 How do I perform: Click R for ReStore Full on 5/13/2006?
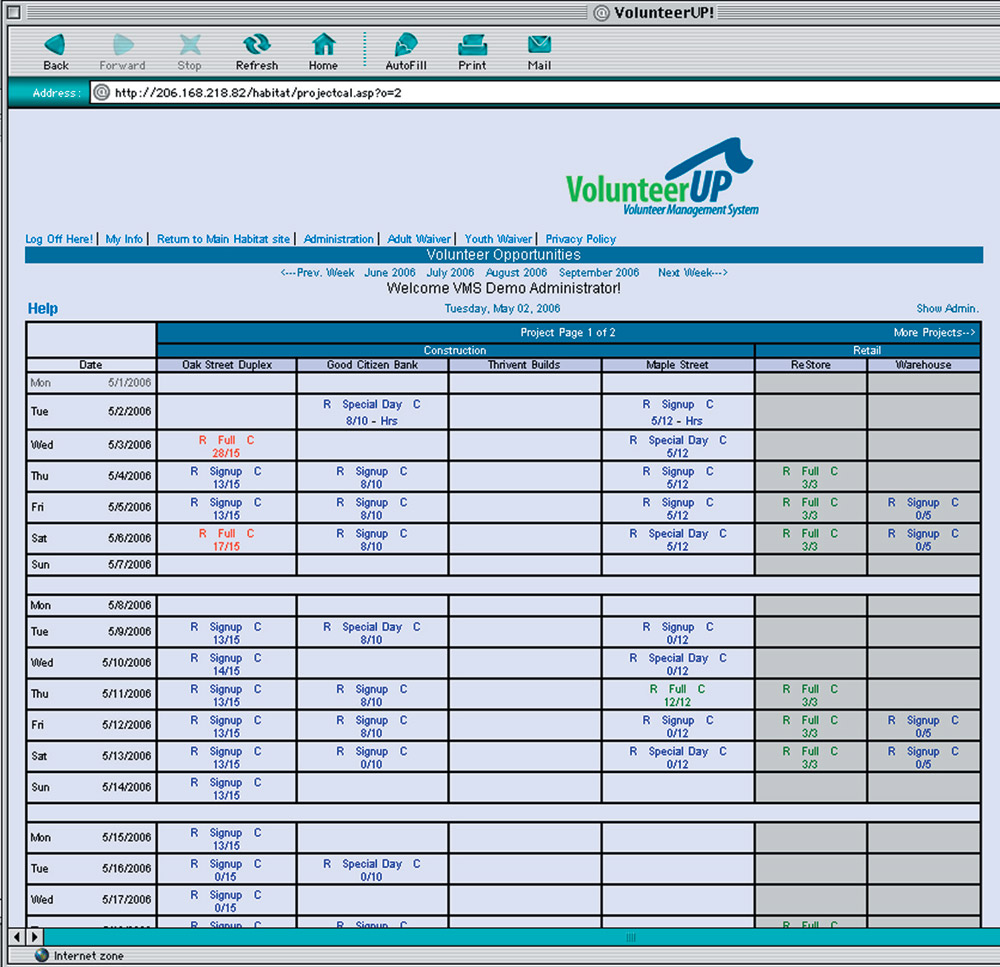(x=786, y=751)
